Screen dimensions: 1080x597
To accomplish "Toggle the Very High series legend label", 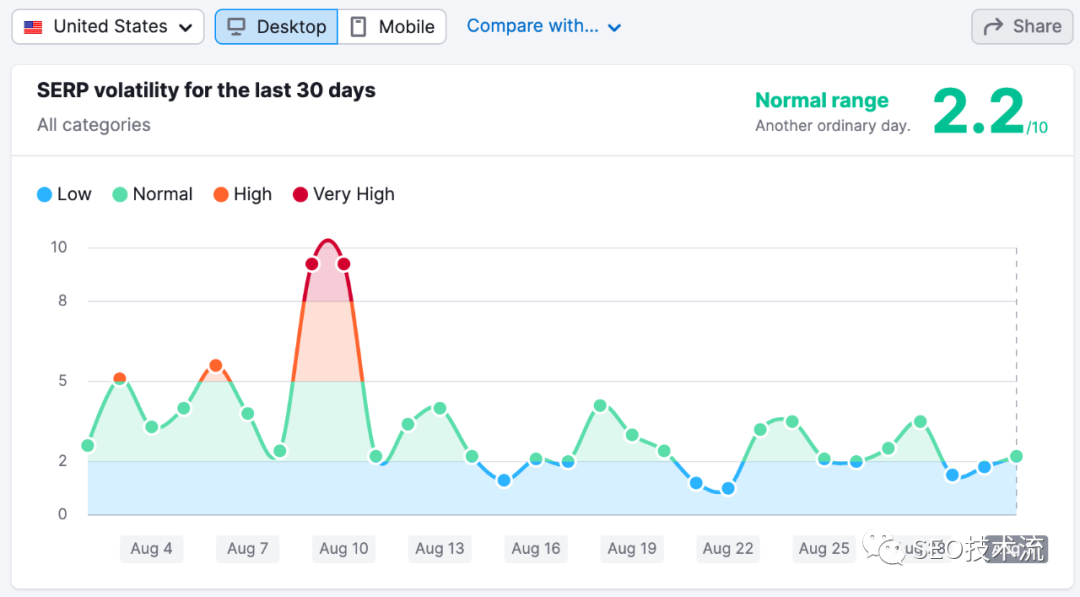I will pyautogui.click(x=353, y=195).
